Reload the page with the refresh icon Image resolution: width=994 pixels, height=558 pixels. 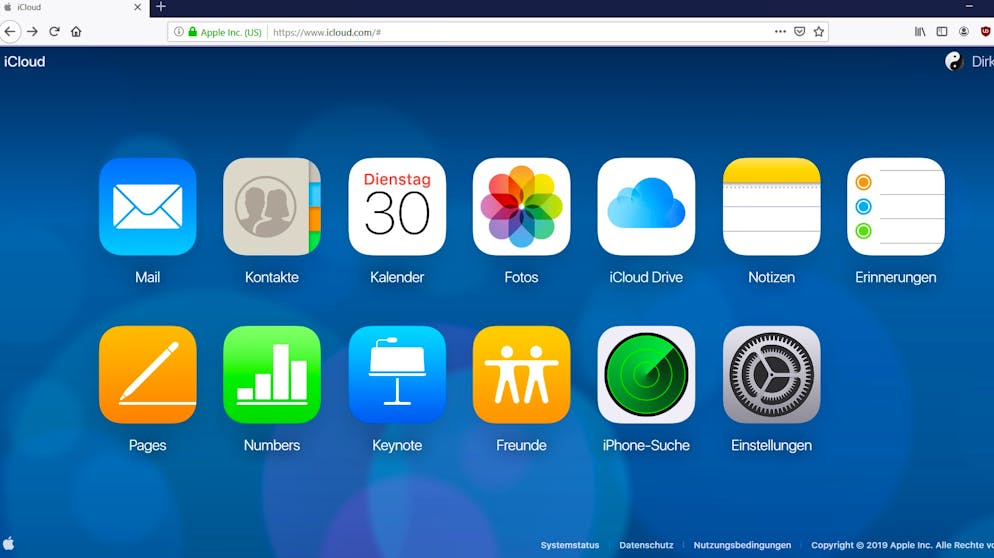coord(55,31)
